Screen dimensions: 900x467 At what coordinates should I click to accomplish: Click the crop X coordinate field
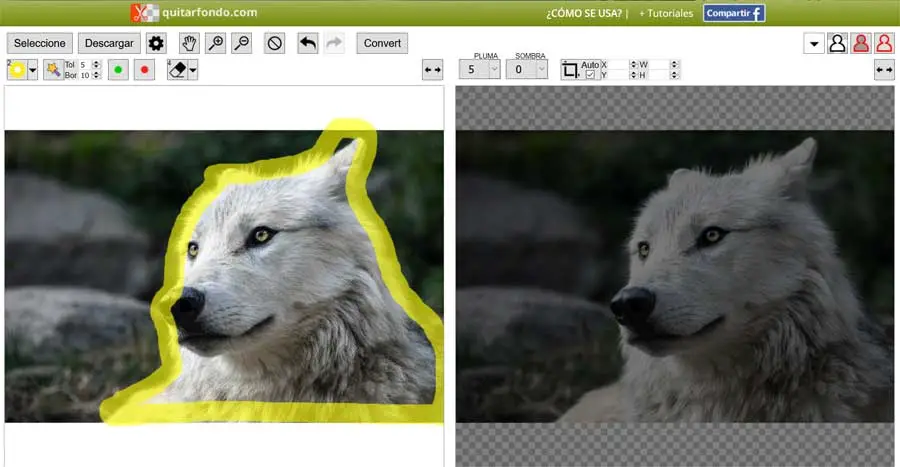(620, 64)
